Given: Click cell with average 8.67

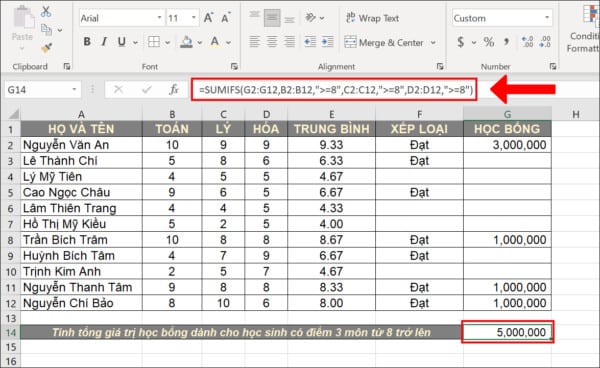Looking at the screenshot, I should (331, 240).
